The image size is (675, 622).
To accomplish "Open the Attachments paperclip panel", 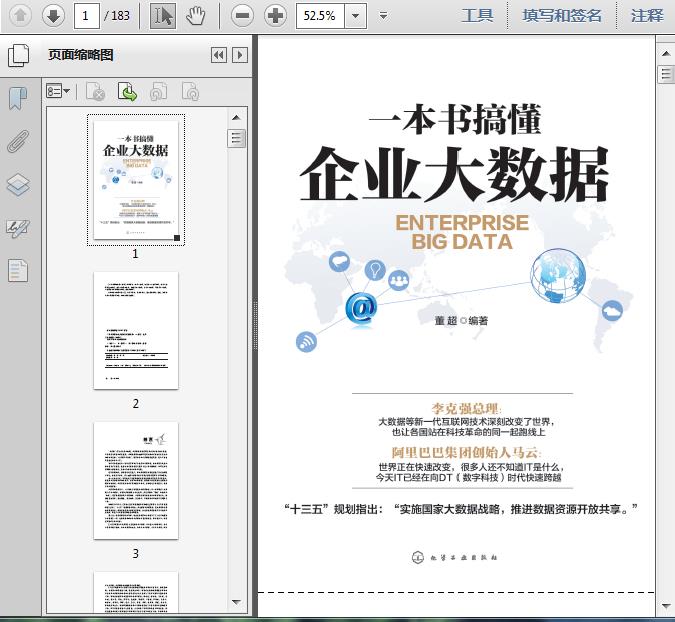I will [18, 141].
